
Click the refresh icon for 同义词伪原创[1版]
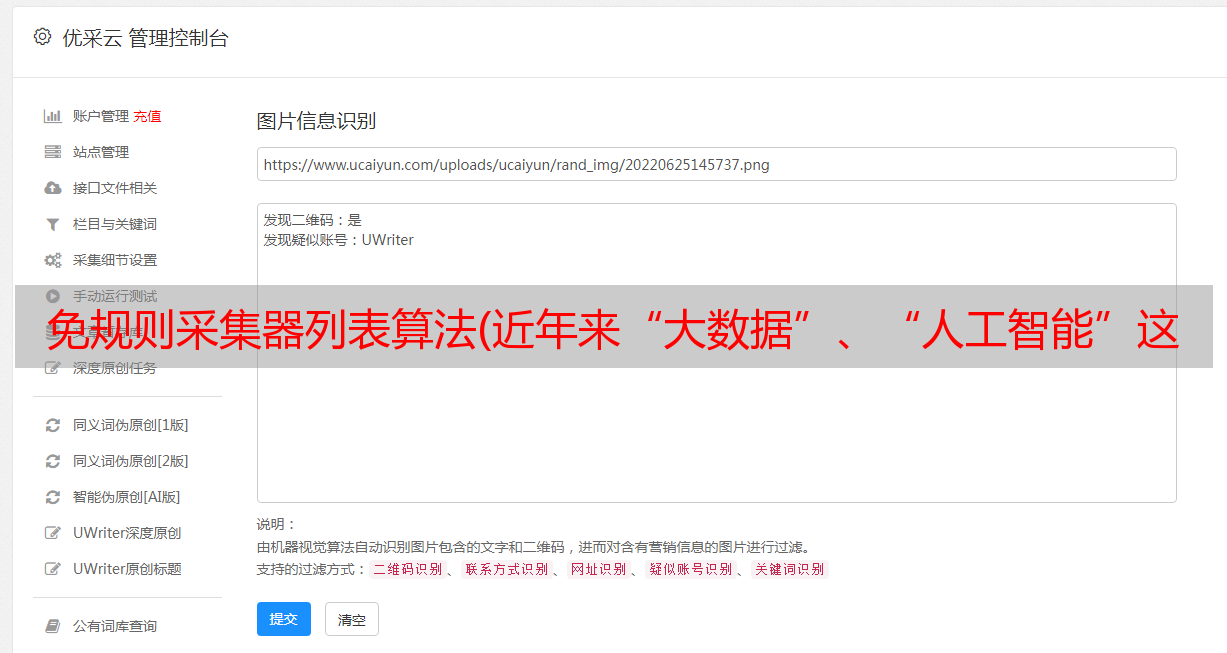click(53, 425)
